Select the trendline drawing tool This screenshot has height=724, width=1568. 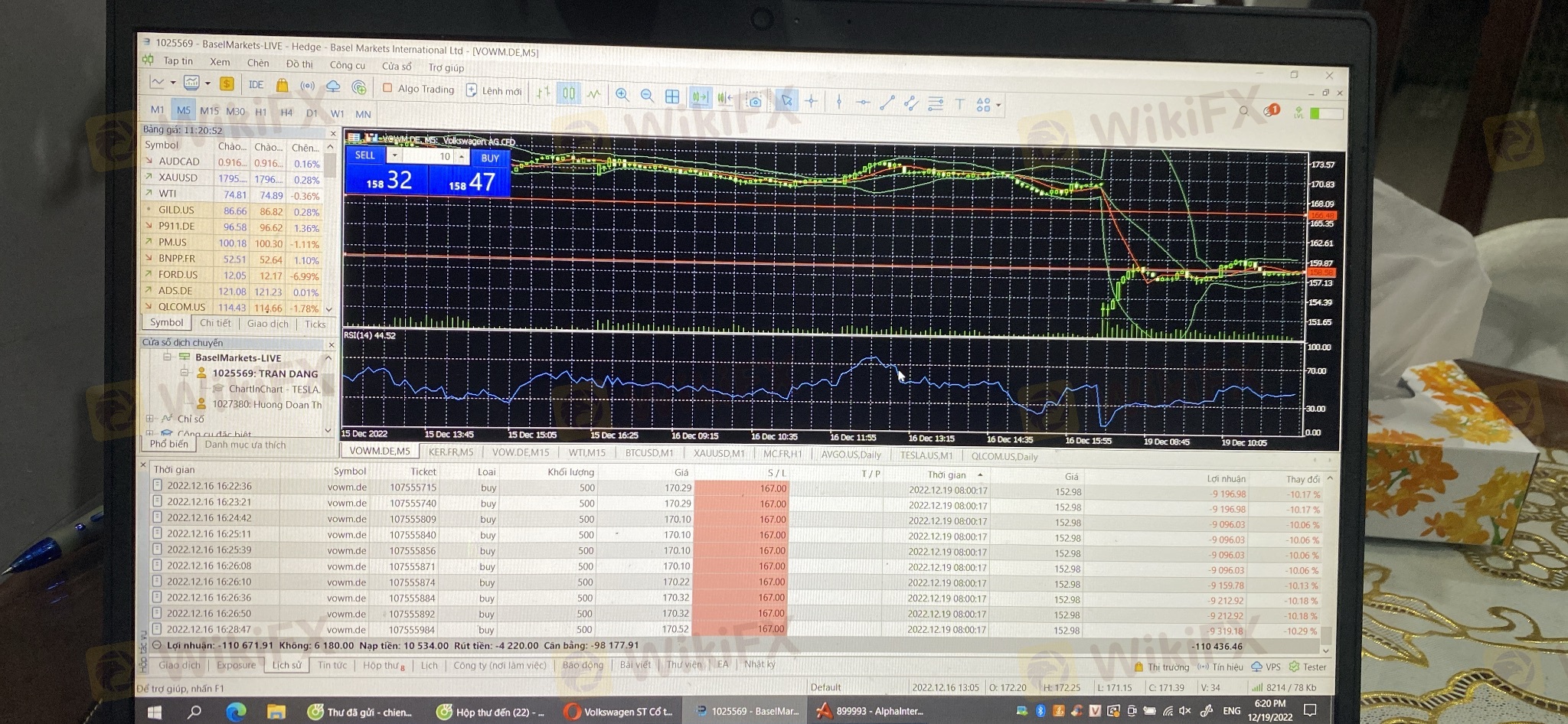pos(887,103)
